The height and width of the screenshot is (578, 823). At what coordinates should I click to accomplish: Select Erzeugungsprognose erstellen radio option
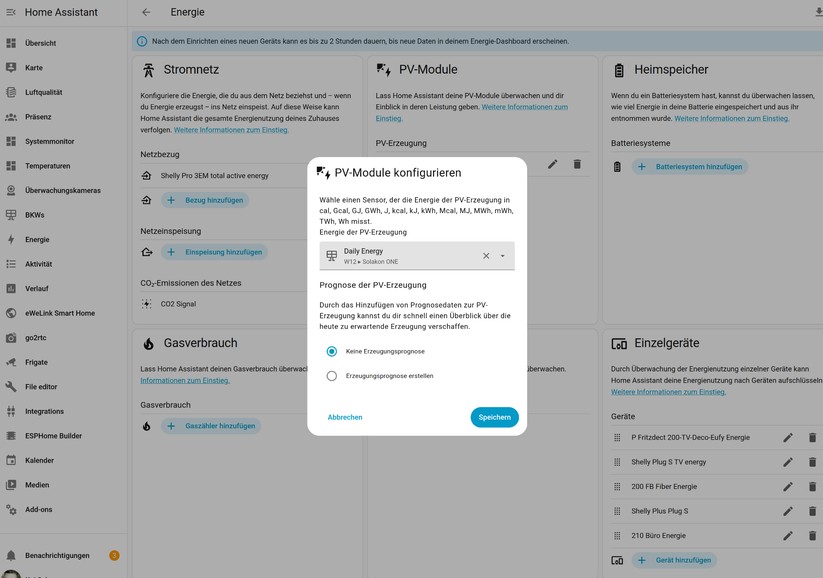pyautogui.click(x=332, y=376)
